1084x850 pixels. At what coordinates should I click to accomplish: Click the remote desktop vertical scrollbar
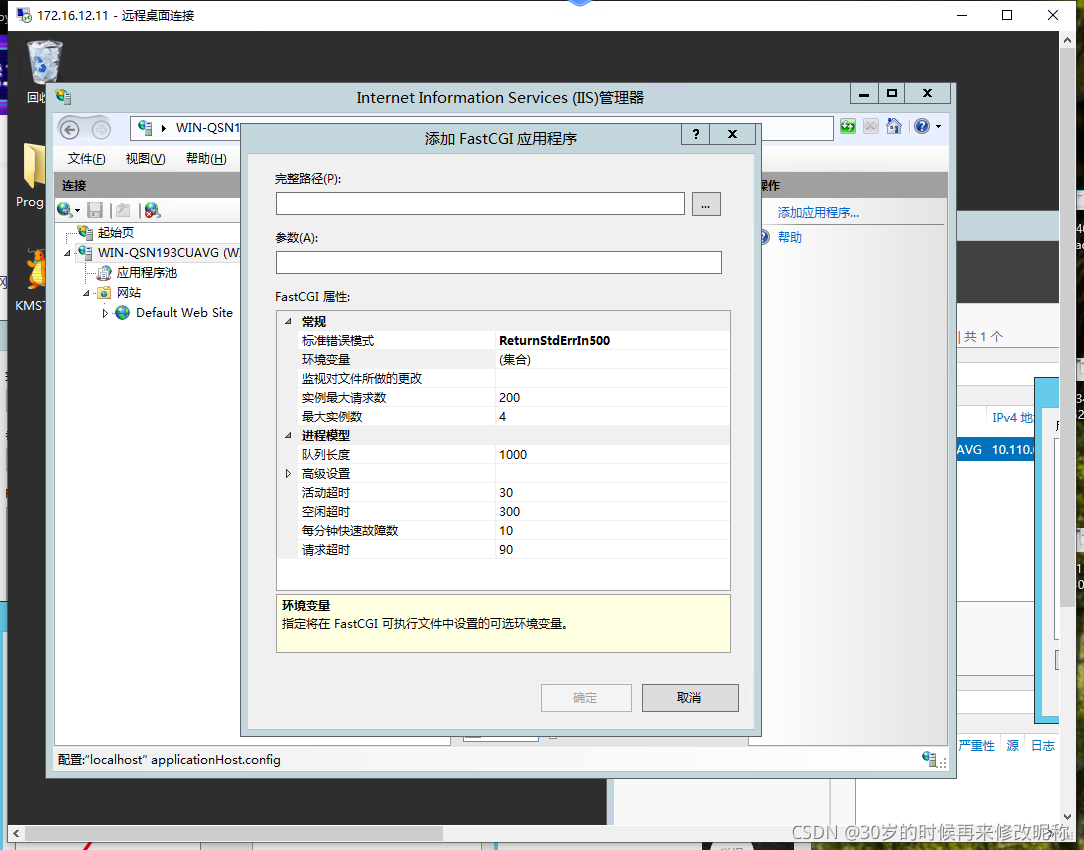(x=1067, y=328)
